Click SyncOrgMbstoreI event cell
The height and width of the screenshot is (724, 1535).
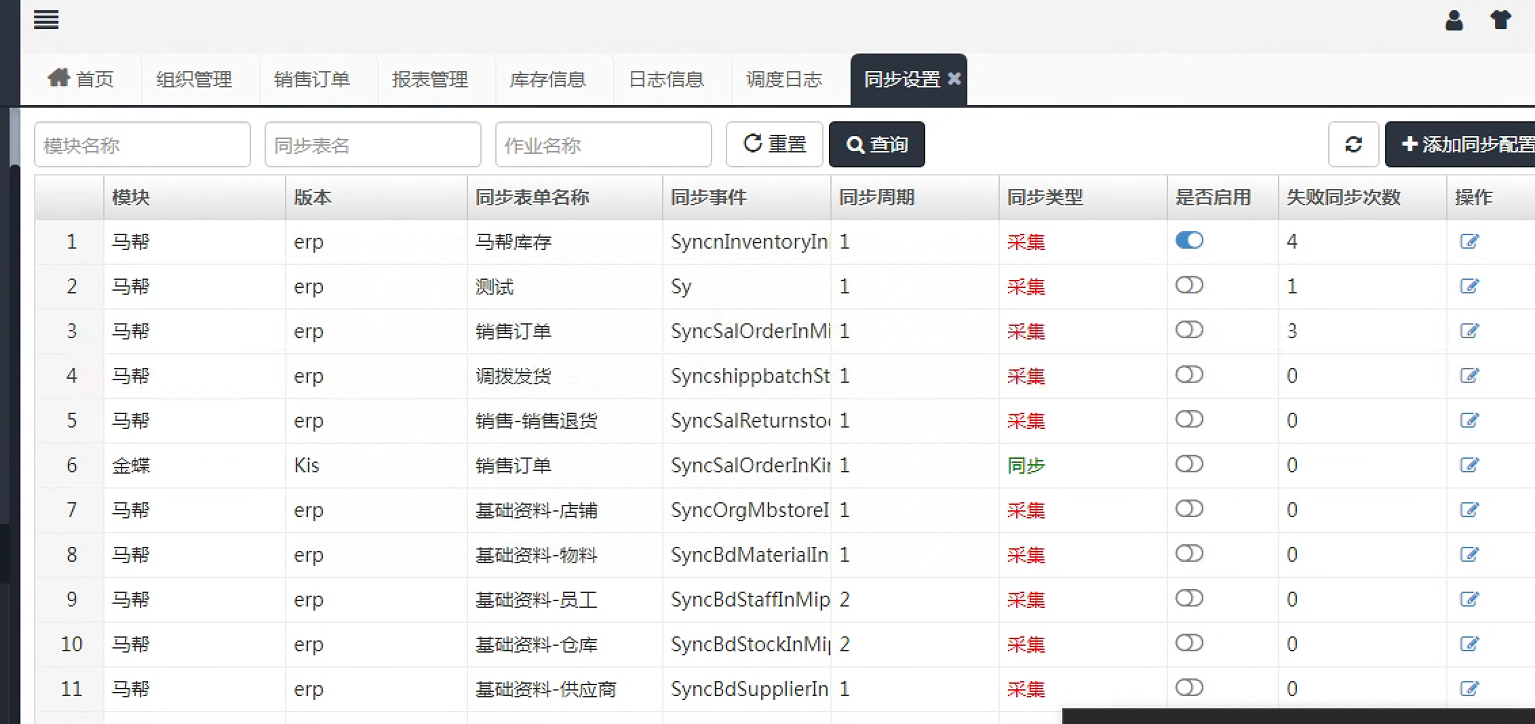pyautogui.click(x=747, y=510)
